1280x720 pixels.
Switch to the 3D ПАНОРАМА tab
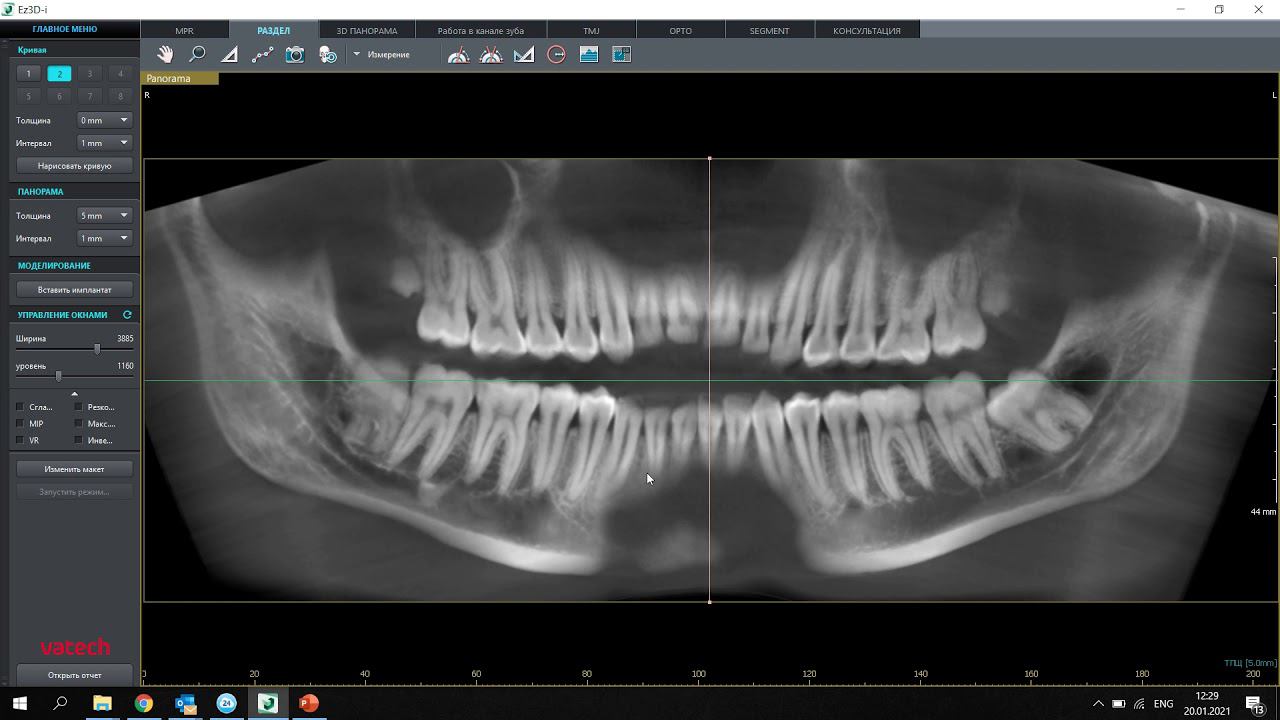(366, 30)
